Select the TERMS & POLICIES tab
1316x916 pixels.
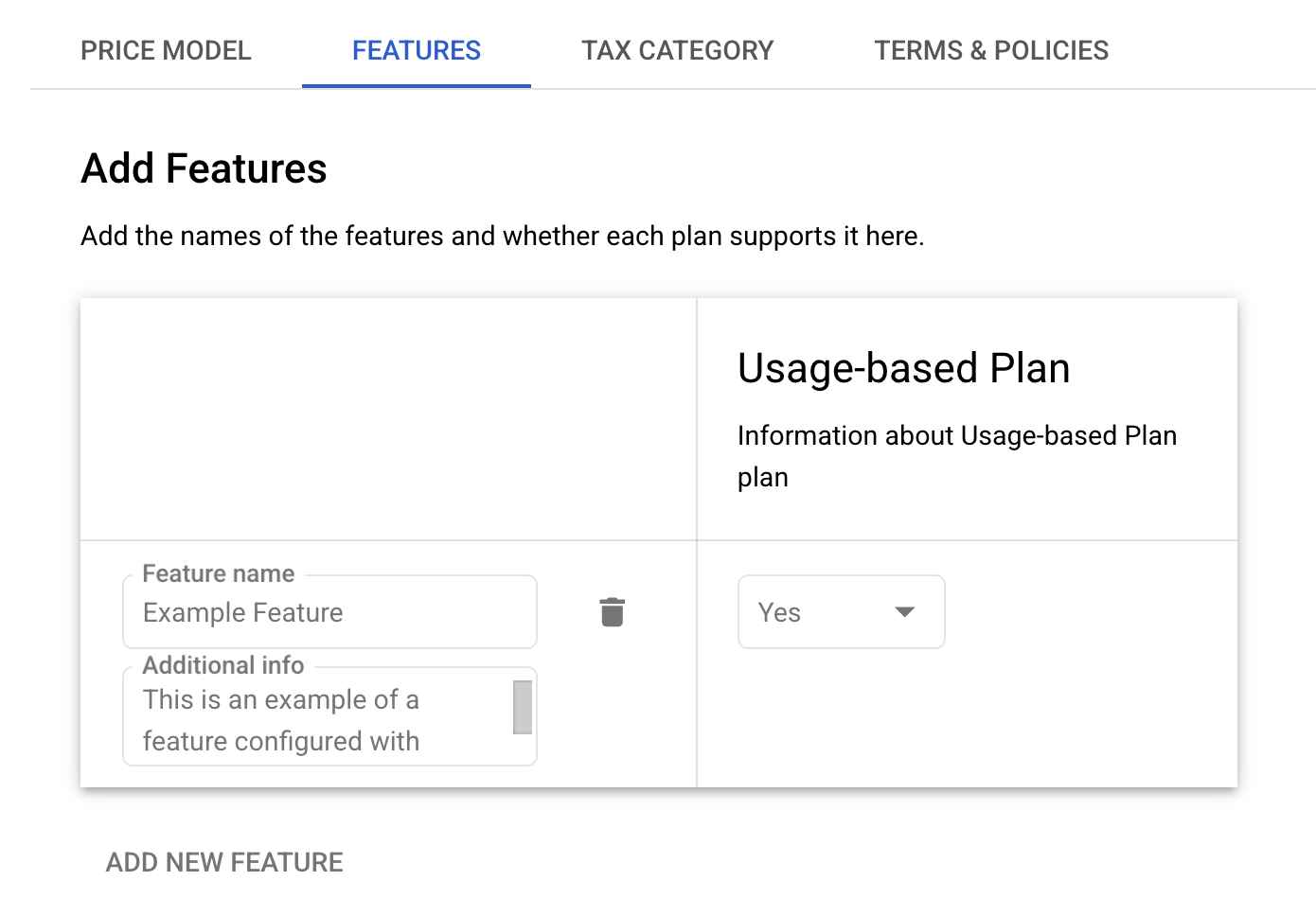click(x=991, y=50)
